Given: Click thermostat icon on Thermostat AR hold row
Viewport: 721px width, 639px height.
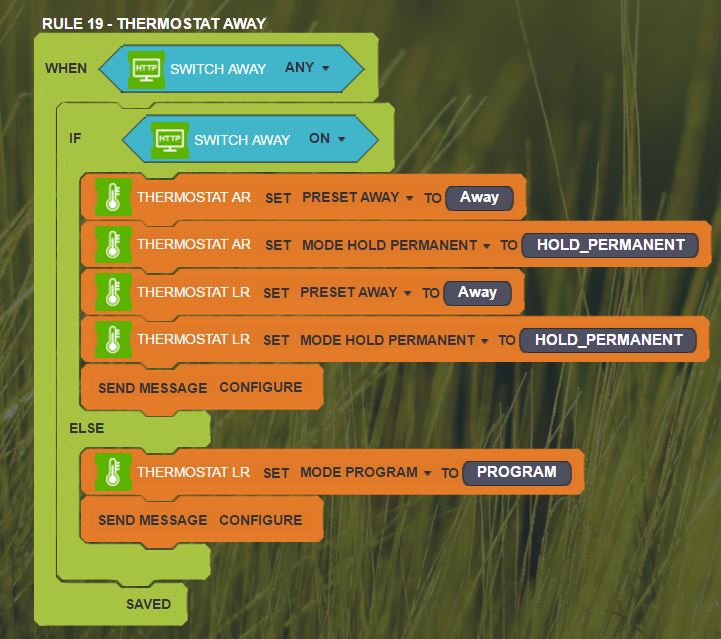Looking at the screenshot, I should [113, 245].
